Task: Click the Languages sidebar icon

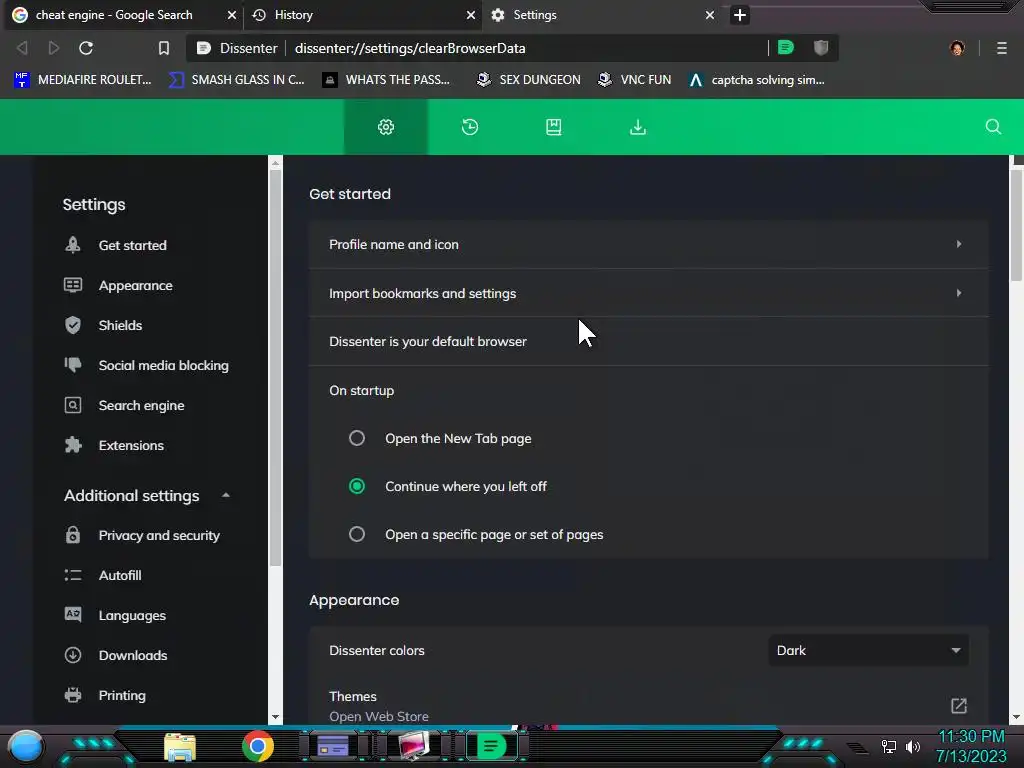Action: [73, 615]
